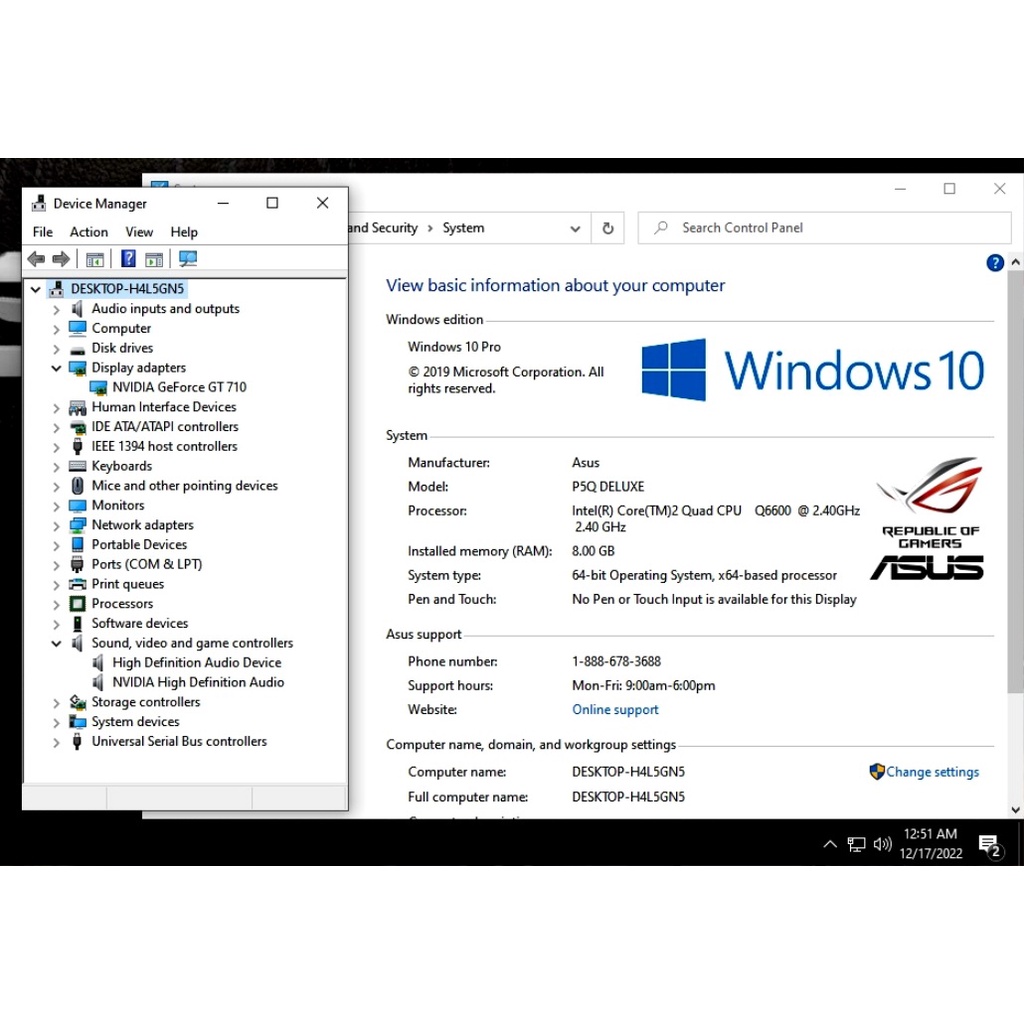The width and height of the screenshot is (1024, 1024).
Task: Click the Back arrow in Device Manager toolbar
Action: click(x=36, y=259)
